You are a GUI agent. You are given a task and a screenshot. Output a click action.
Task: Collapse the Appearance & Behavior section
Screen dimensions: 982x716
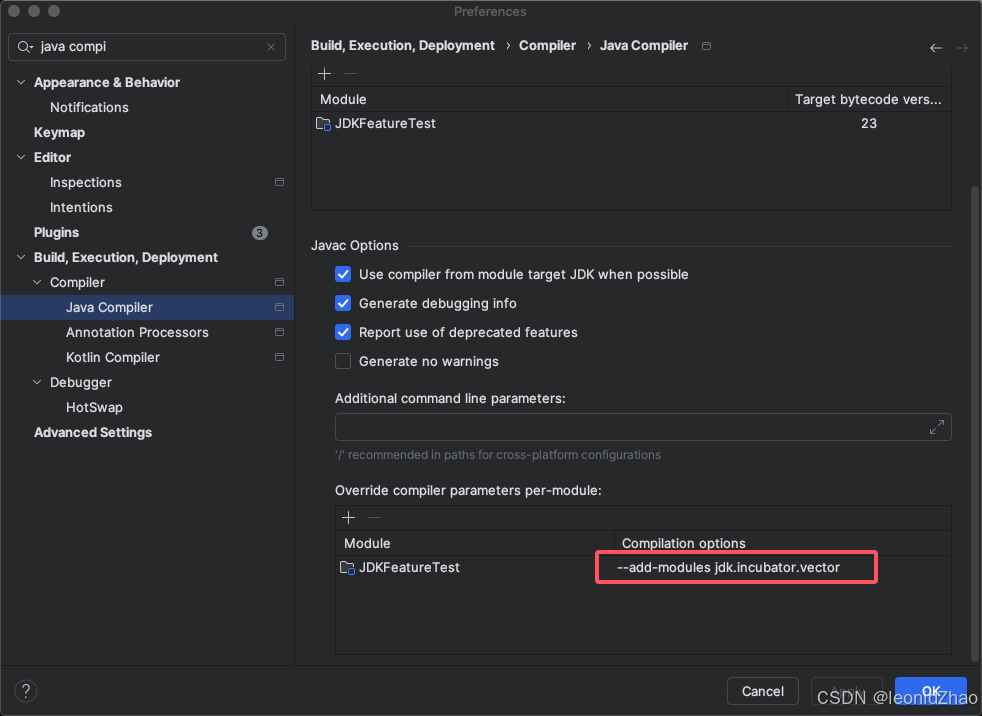20,82
